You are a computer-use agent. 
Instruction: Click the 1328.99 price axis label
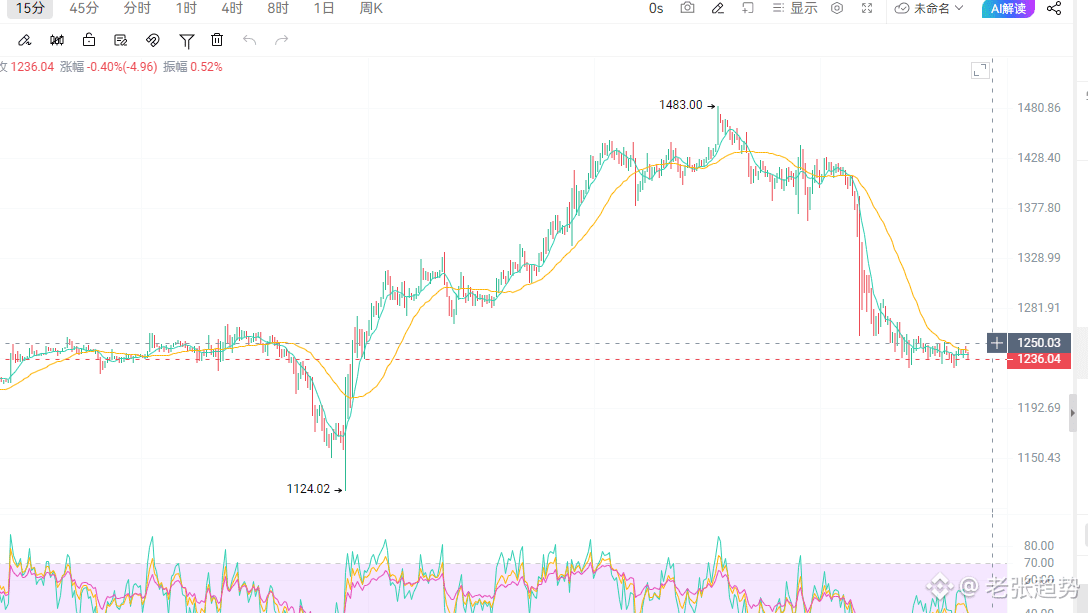(1039, 258)
